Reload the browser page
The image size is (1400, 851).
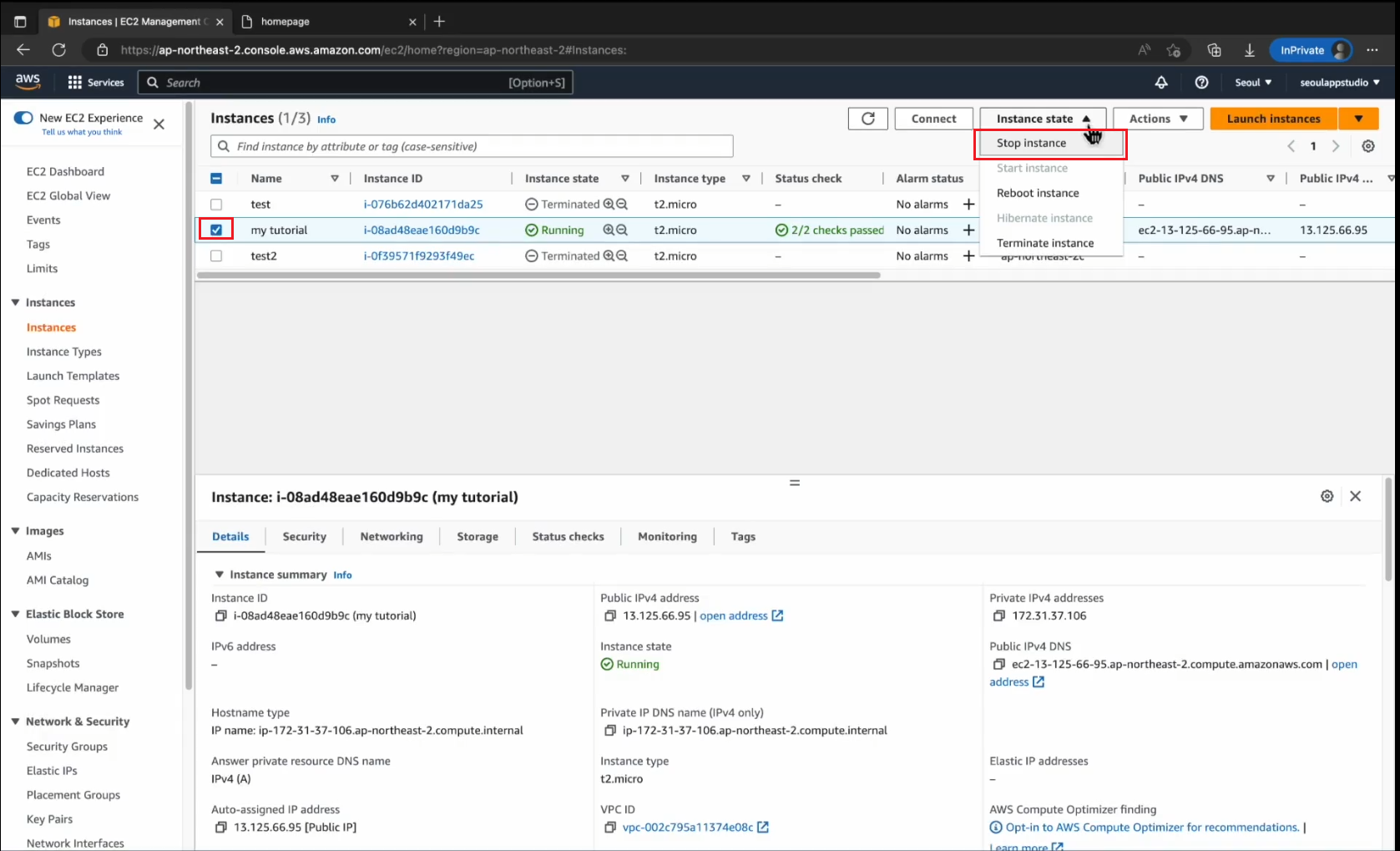point(58,50)
